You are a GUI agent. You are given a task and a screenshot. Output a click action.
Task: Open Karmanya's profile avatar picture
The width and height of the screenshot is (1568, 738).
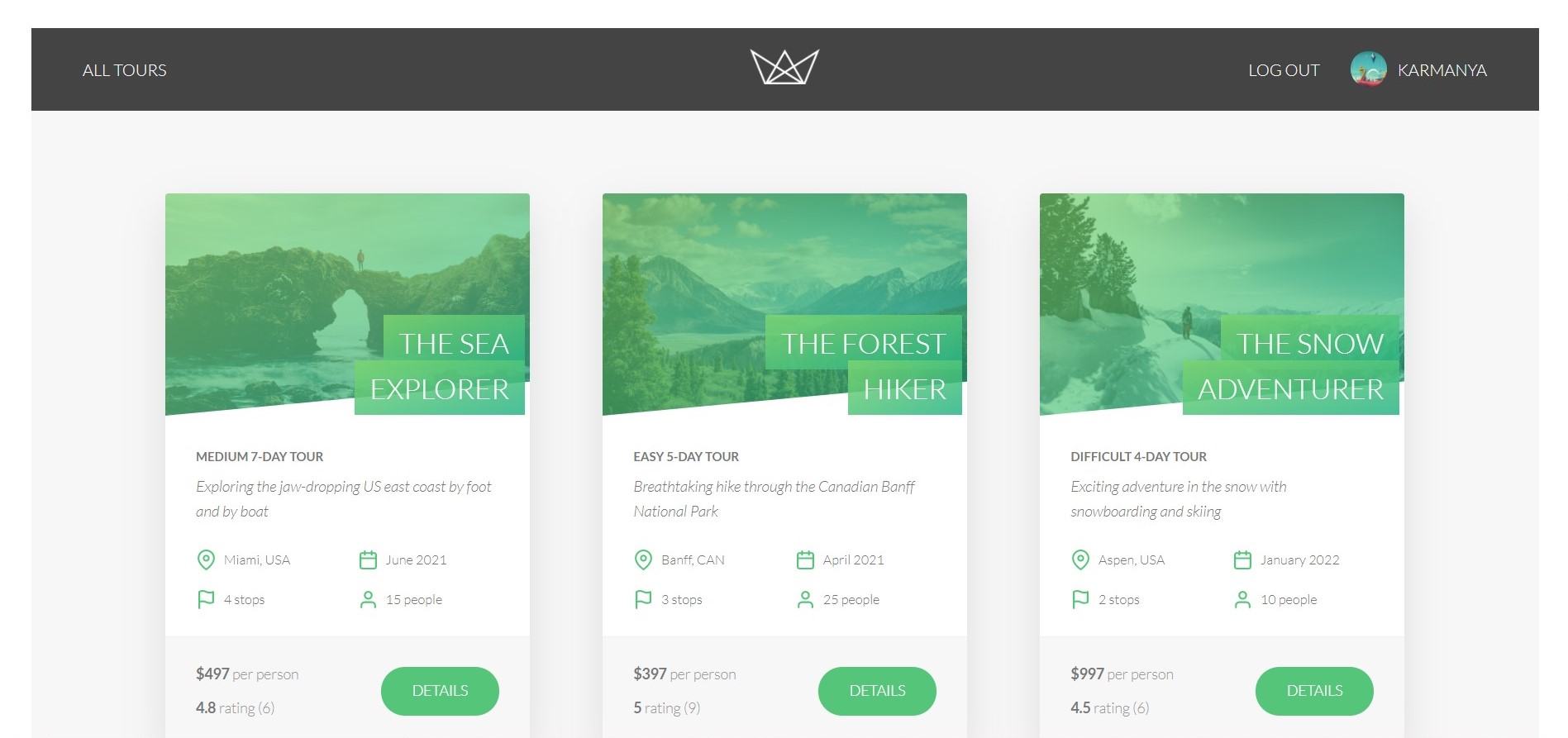pos(1369,69)
